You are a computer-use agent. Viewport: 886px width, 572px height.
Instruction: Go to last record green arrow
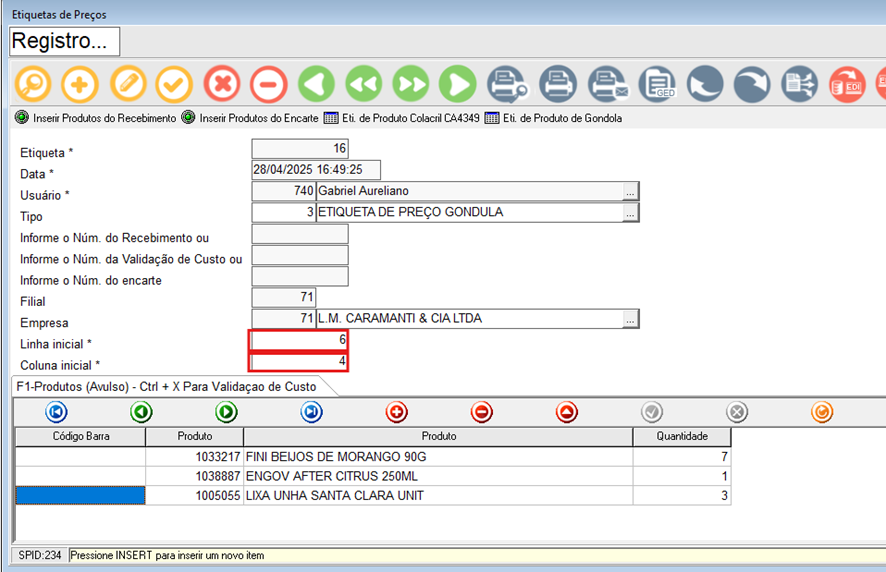(458, 84)
